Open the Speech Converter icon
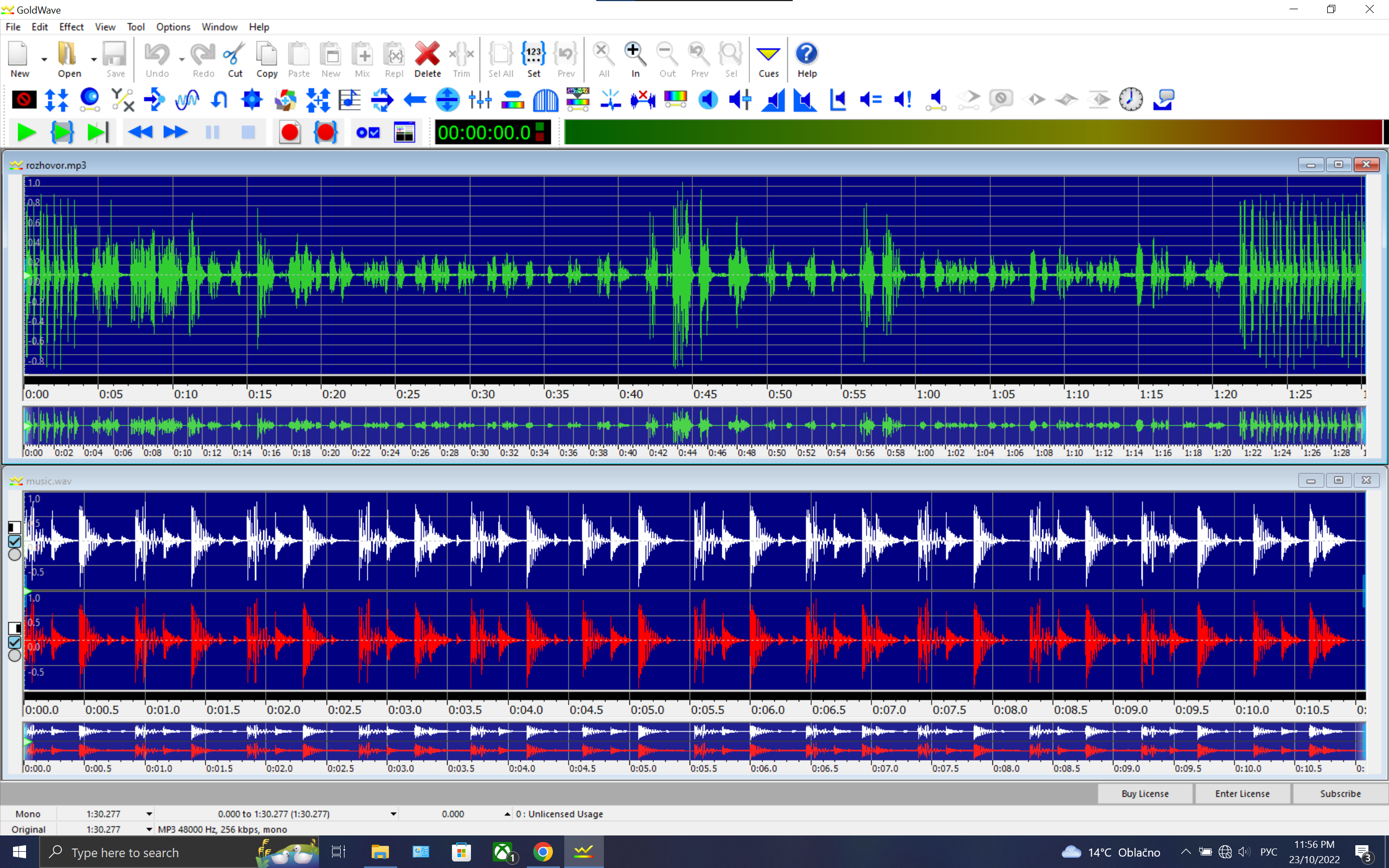The image size is (1389, 868). 1163,100
